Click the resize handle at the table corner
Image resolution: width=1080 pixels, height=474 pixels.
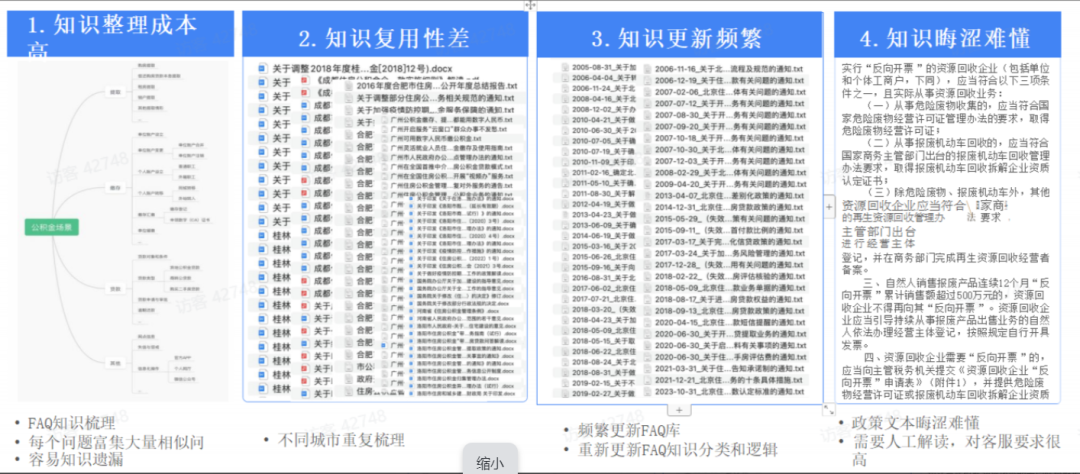coord(828,409)
